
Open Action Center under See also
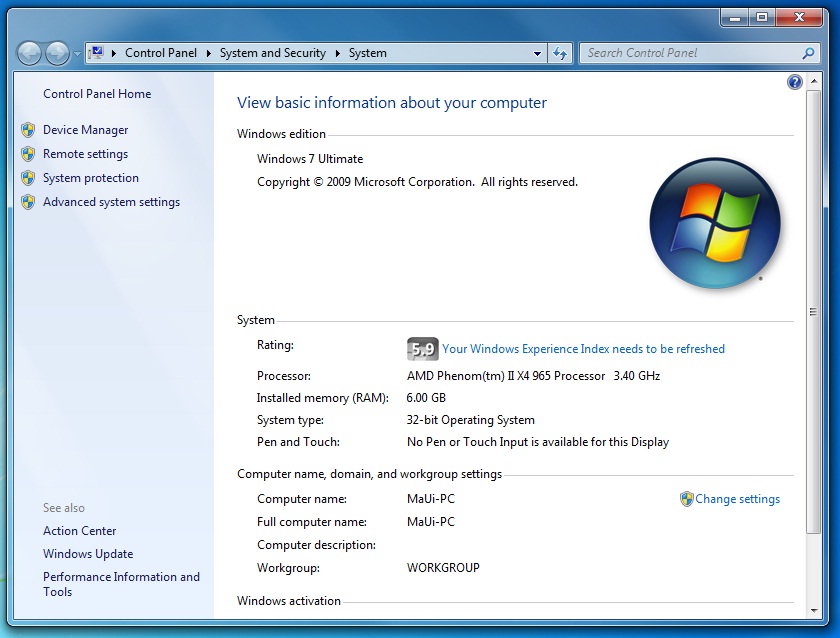coord(80,531)
